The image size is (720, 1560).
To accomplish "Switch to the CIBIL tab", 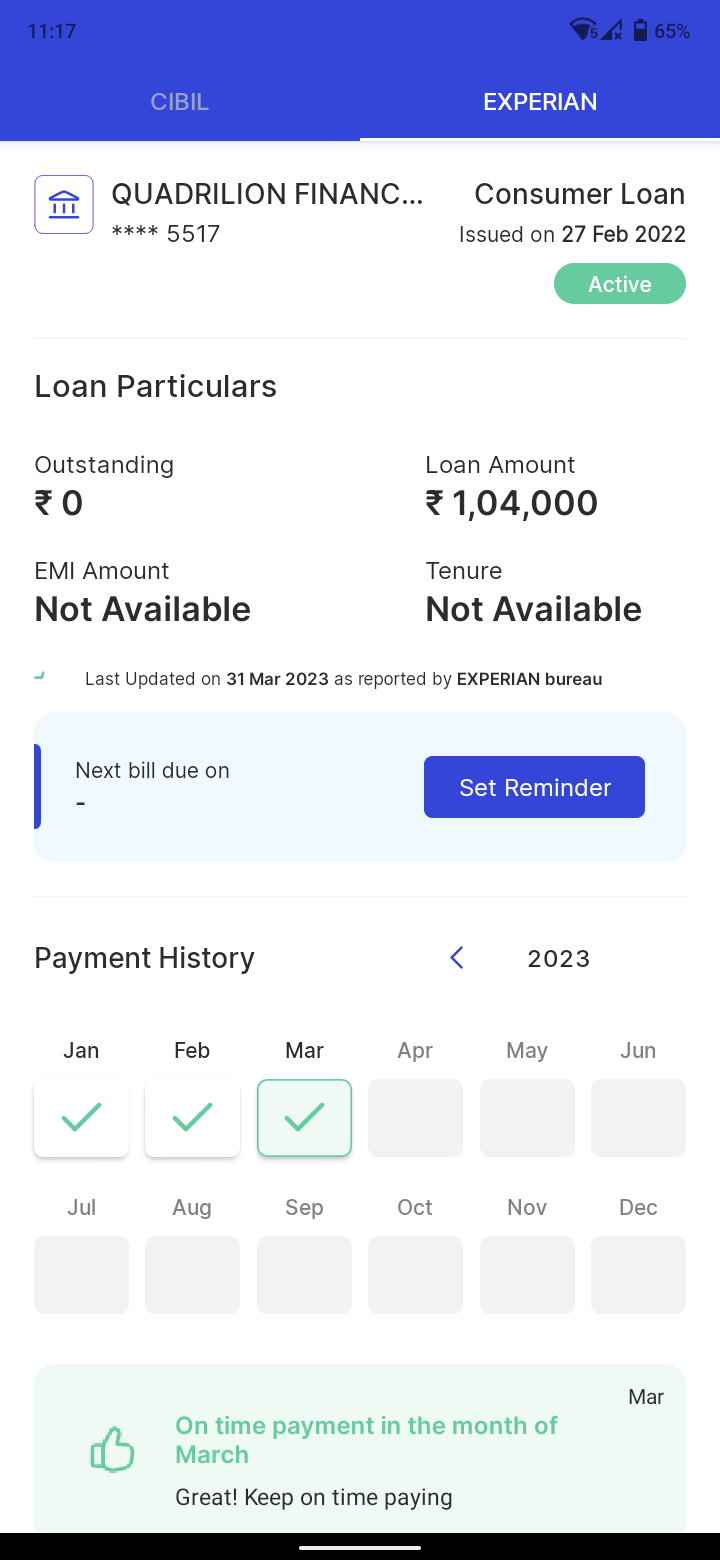I will (180, 102).
